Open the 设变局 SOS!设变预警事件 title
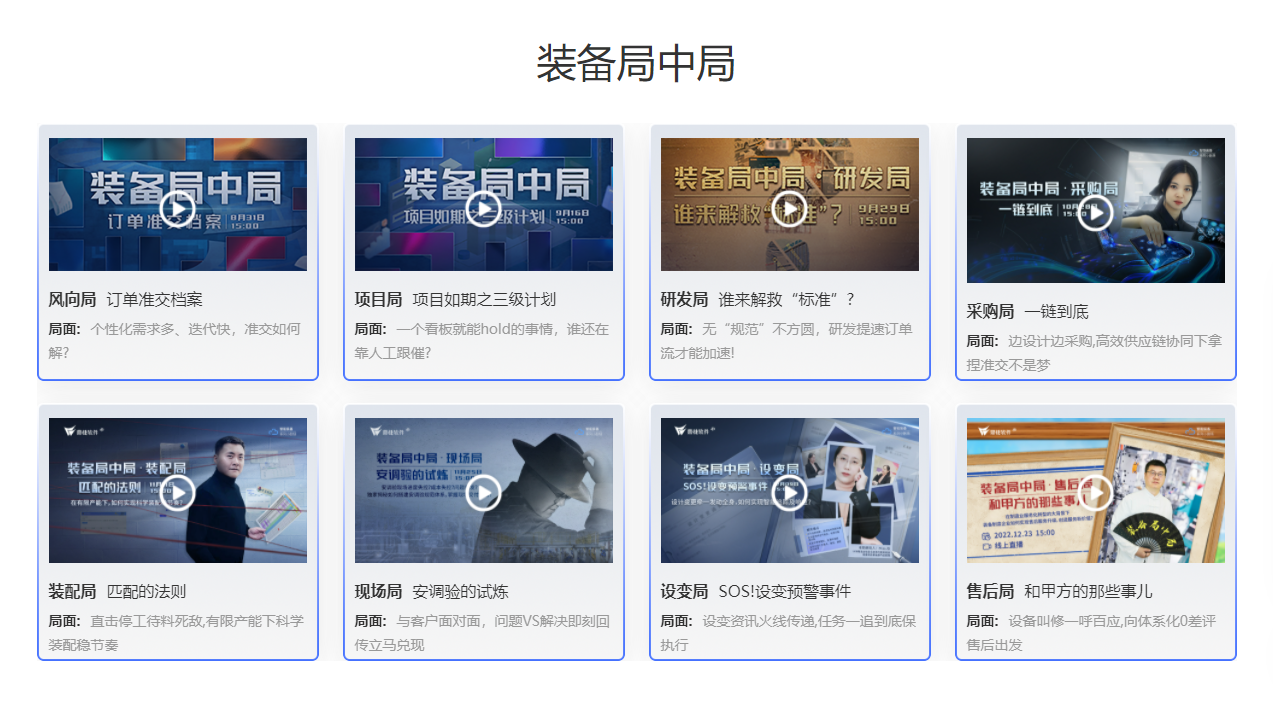The height and width of the screenshot is (710, 1273). tap(755, 591)
